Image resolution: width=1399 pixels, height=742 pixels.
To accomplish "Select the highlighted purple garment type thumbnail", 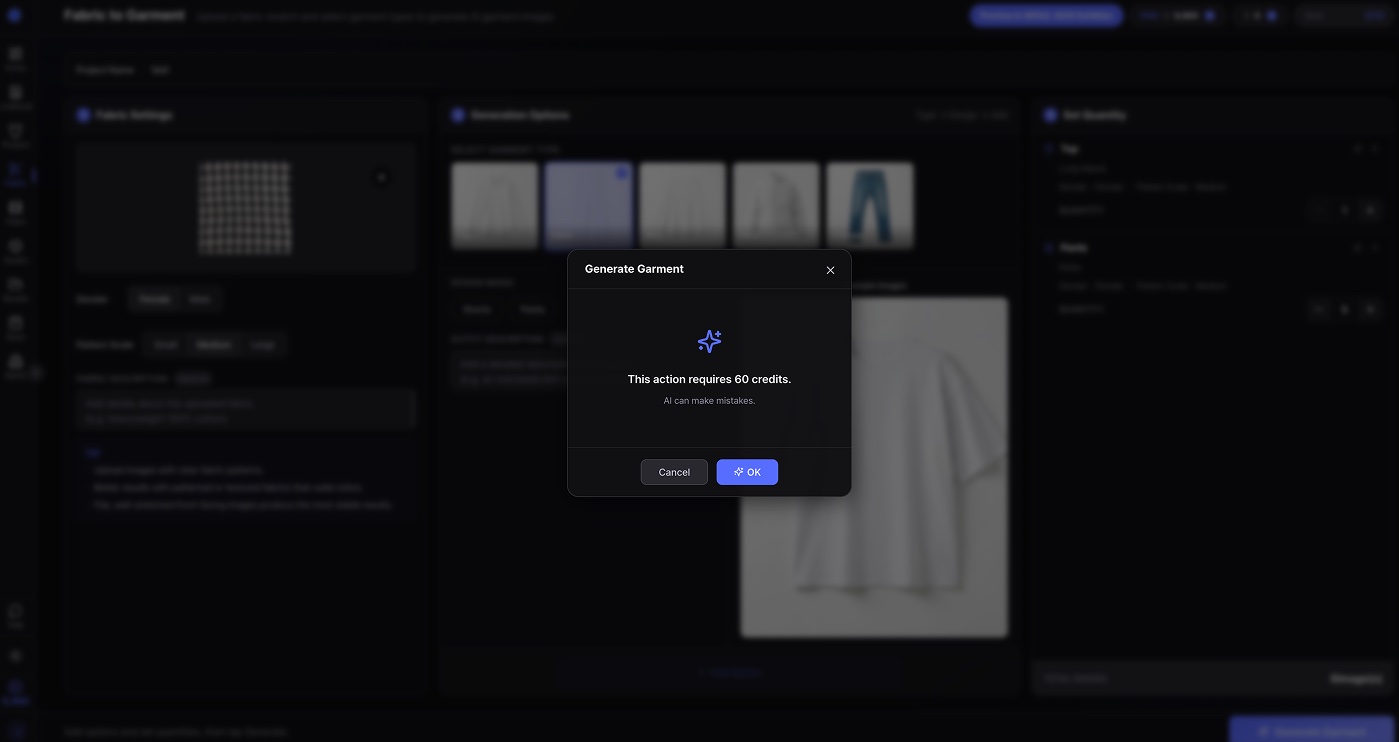I will point(588,206).
